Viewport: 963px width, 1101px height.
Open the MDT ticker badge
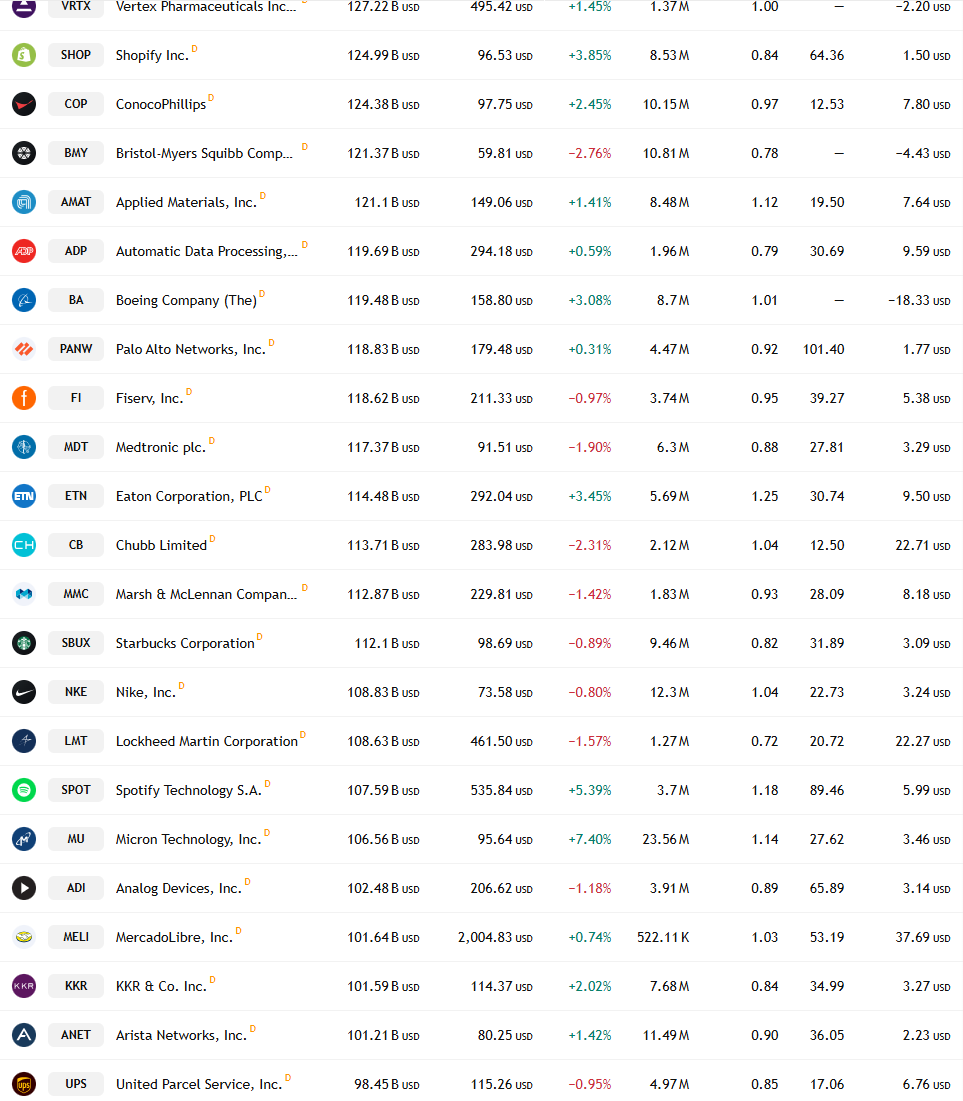tap(76, 447)
